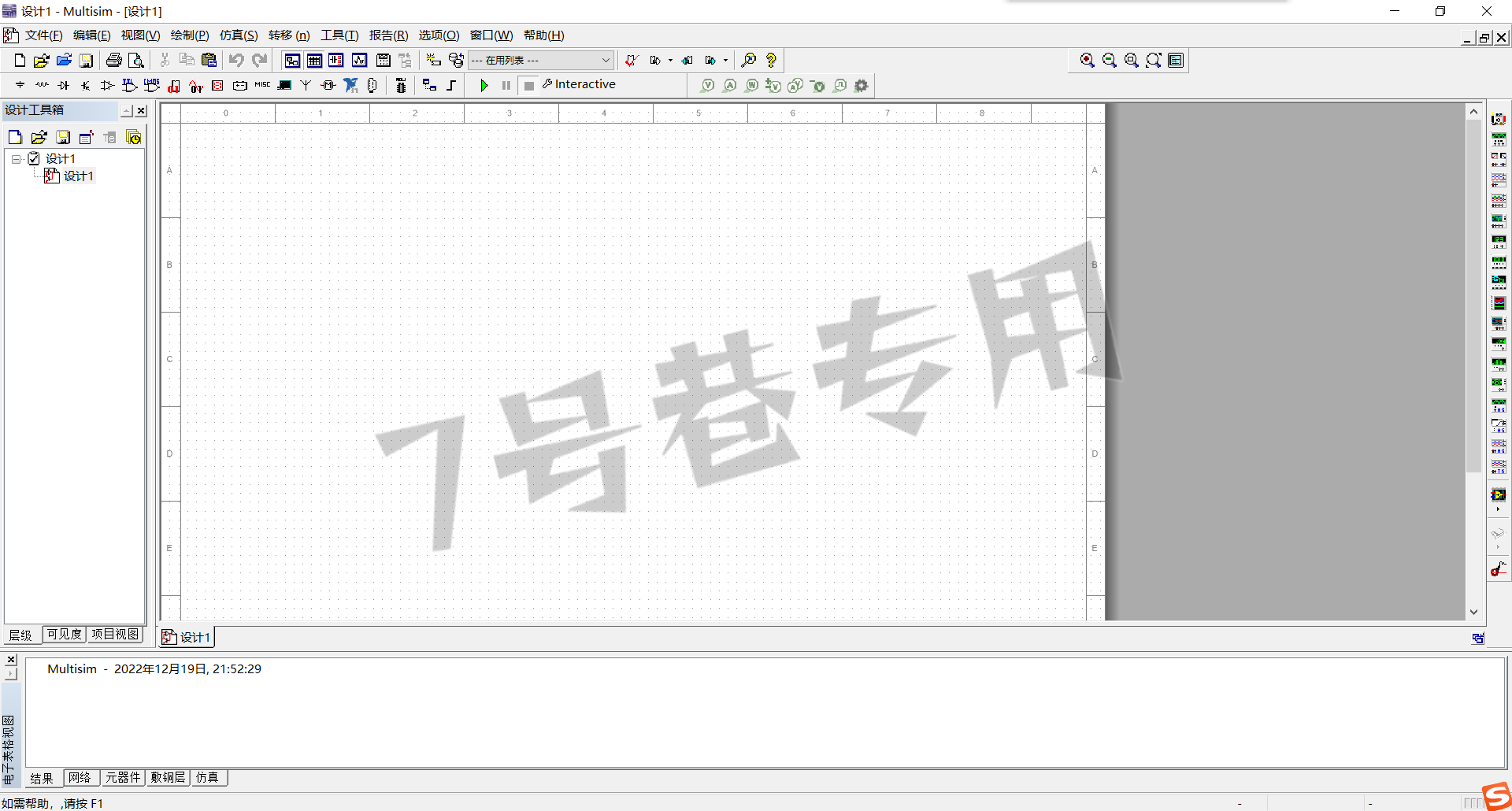Open Multisim help question mark icon
1512x811 pixels.
pyautogui.click(x=771, y=61)
